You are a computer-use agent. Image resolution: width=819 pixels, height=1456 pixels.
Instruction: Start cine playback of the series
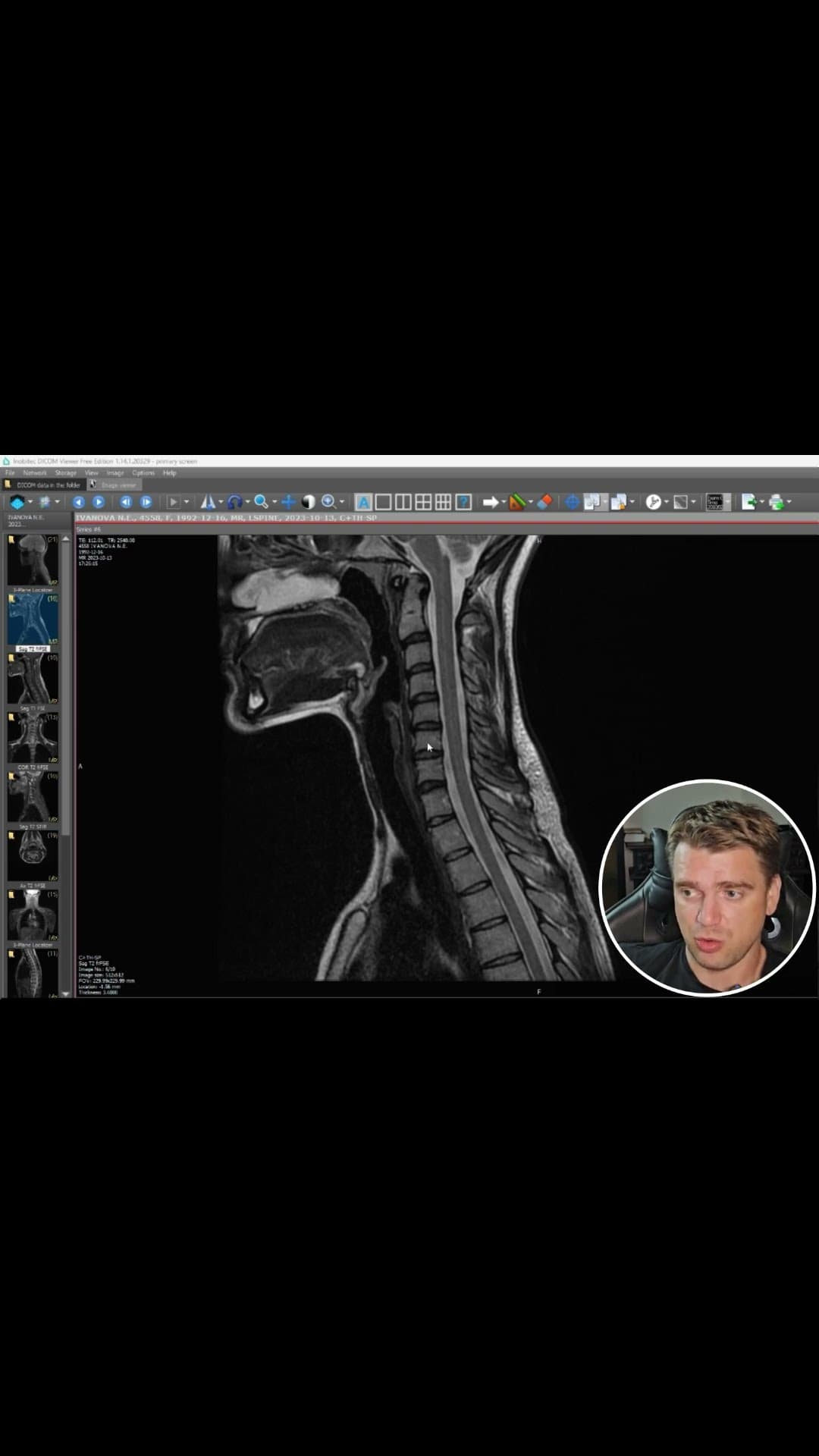[x=174, y=502]
